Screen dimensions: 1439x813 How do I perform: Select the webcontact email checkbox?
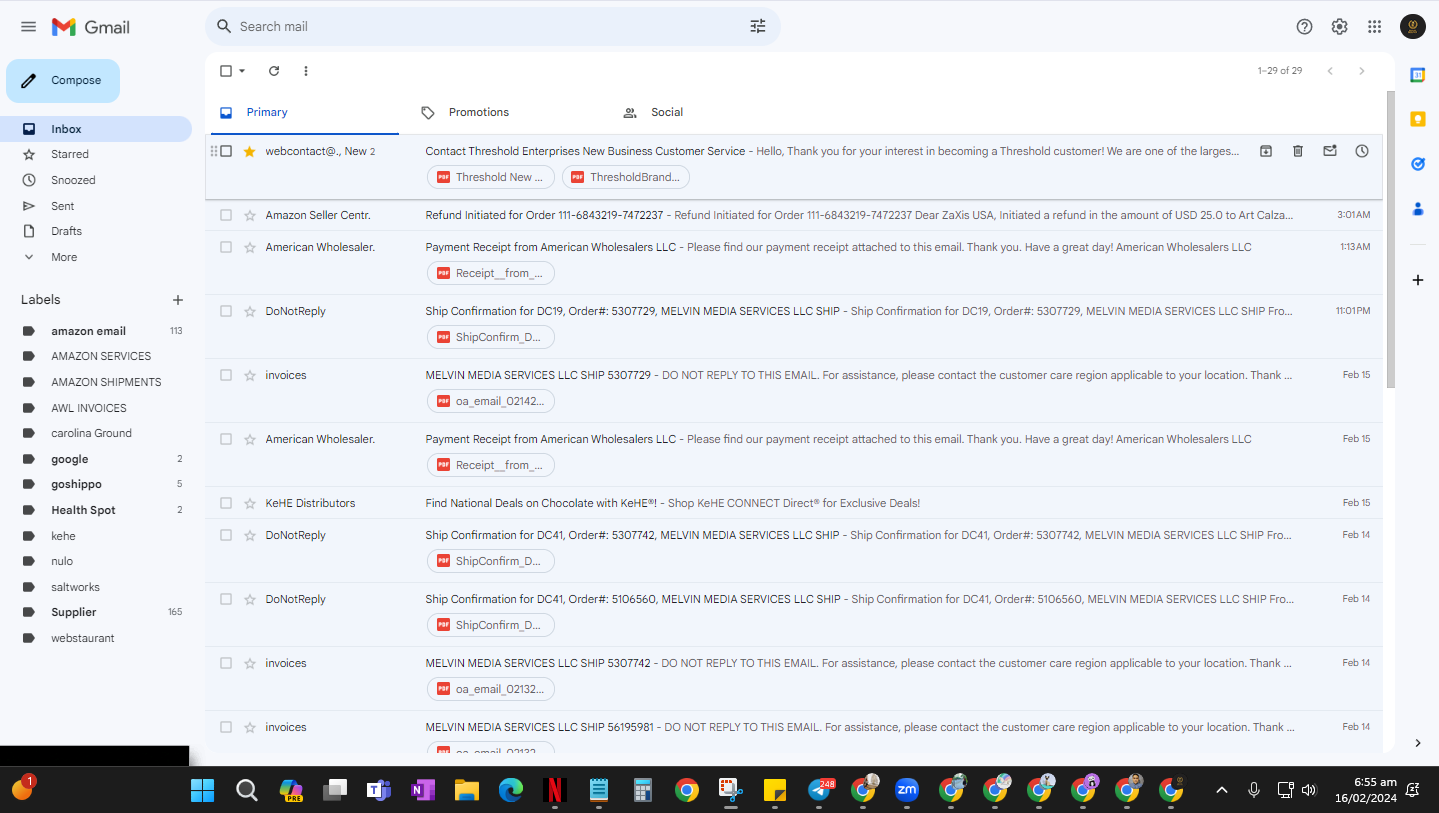226,151
